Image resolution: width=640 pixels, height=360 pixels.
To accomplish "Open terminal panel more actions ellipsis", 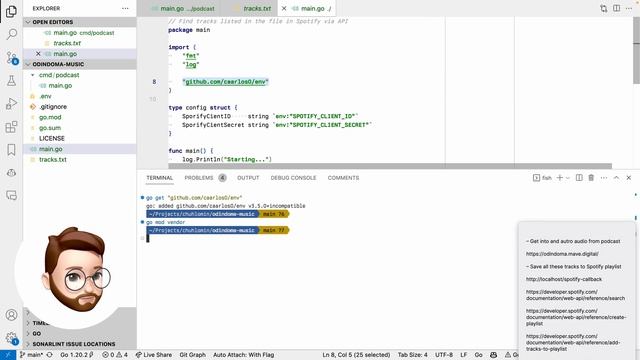I will coord(604,178).
